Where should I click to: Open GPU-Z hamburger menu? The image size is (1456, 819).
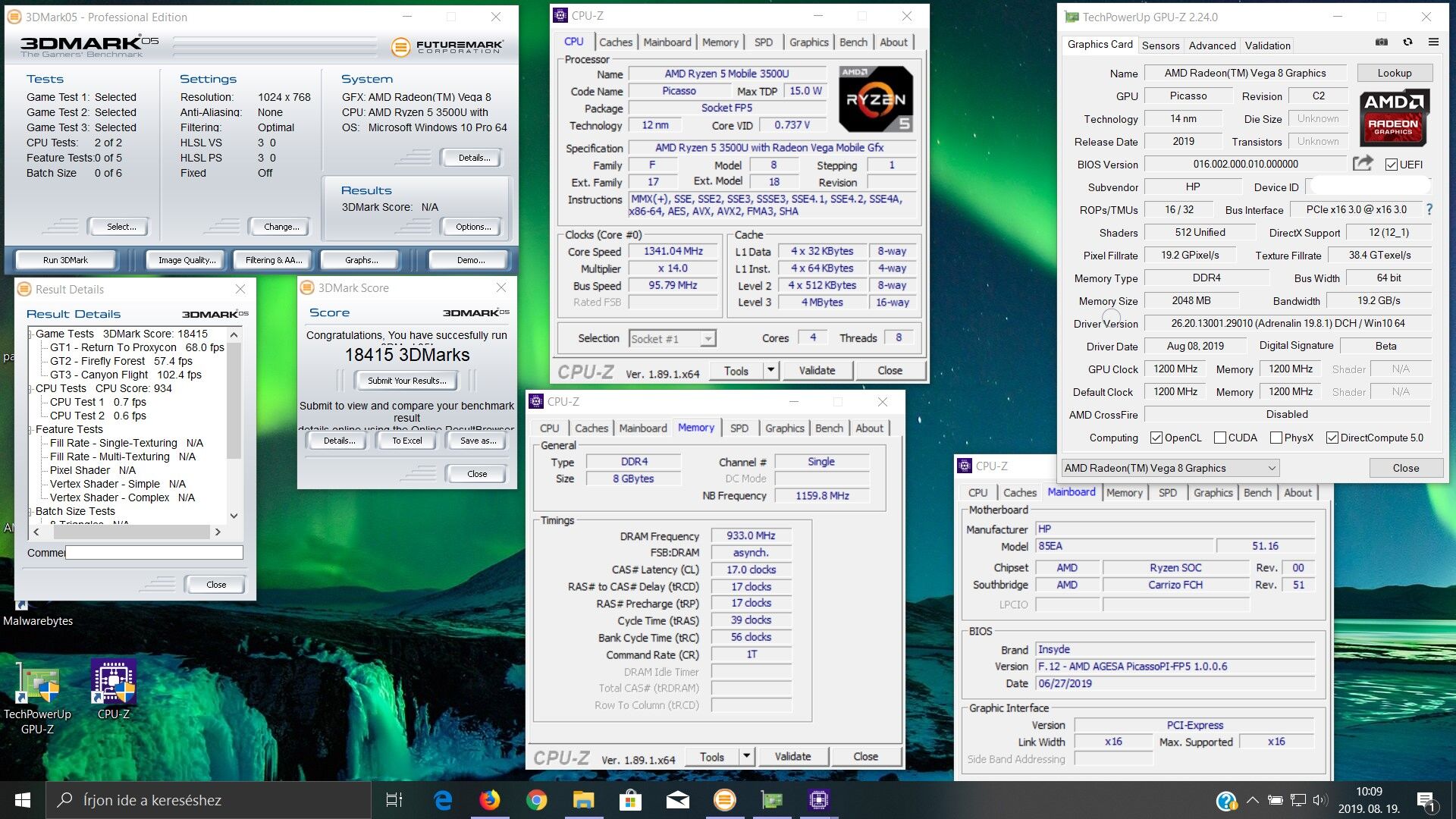(x=1433, y=42)
